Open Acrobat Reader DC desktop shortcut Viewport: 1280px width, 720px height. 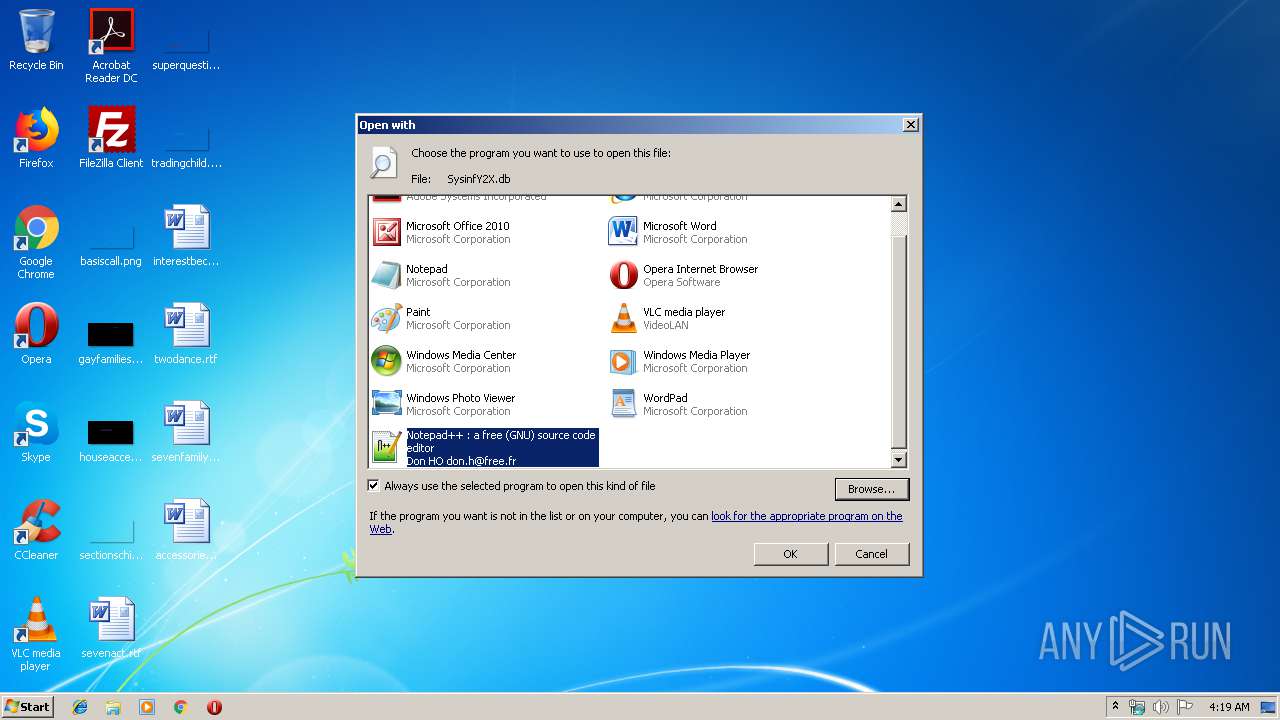coord(111,47)
